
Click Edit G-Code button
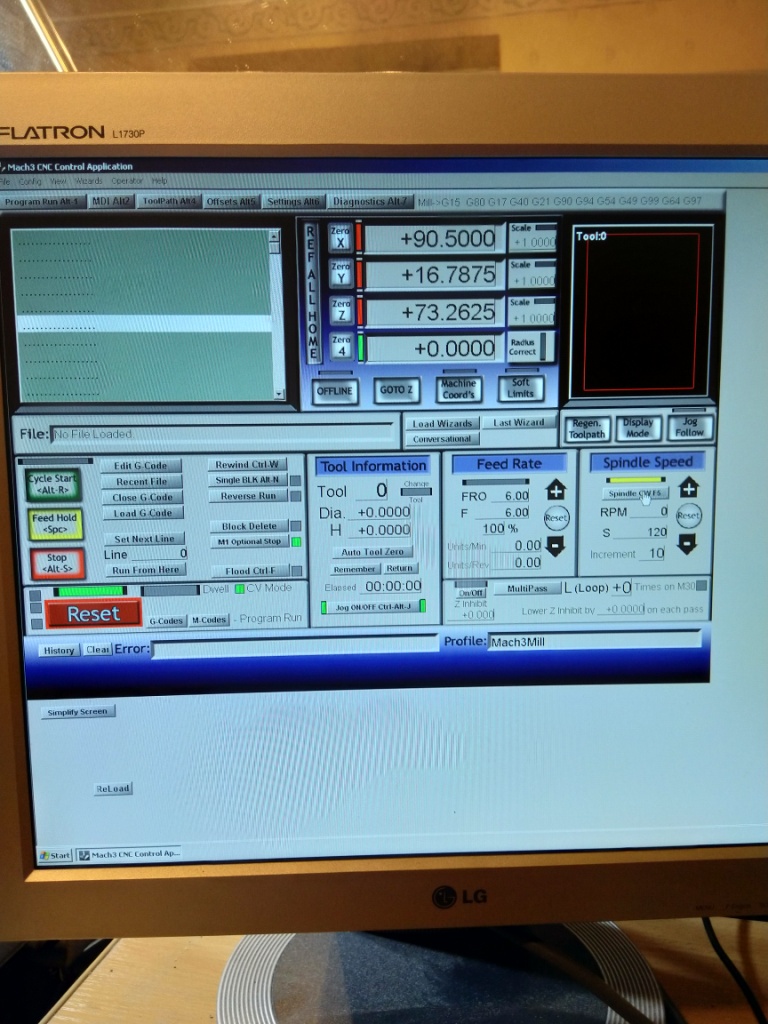pos(140,466)
